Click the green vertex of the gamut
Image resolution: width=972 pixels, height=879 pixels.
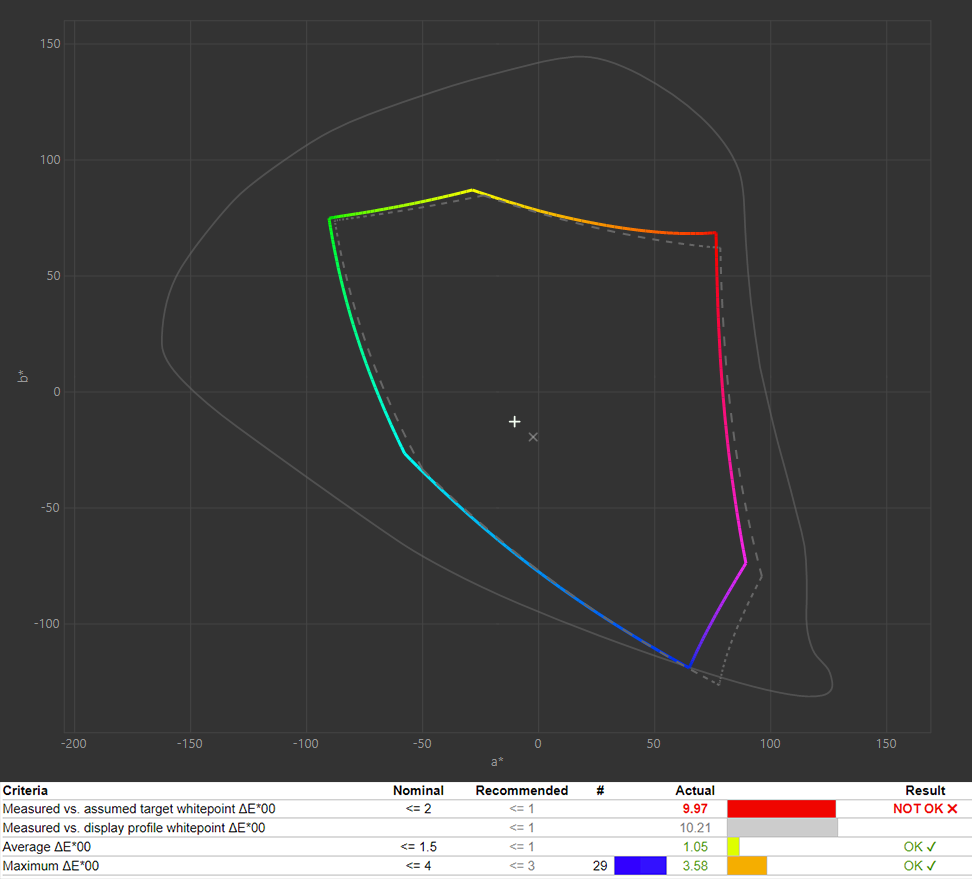[x=330, y=218]
